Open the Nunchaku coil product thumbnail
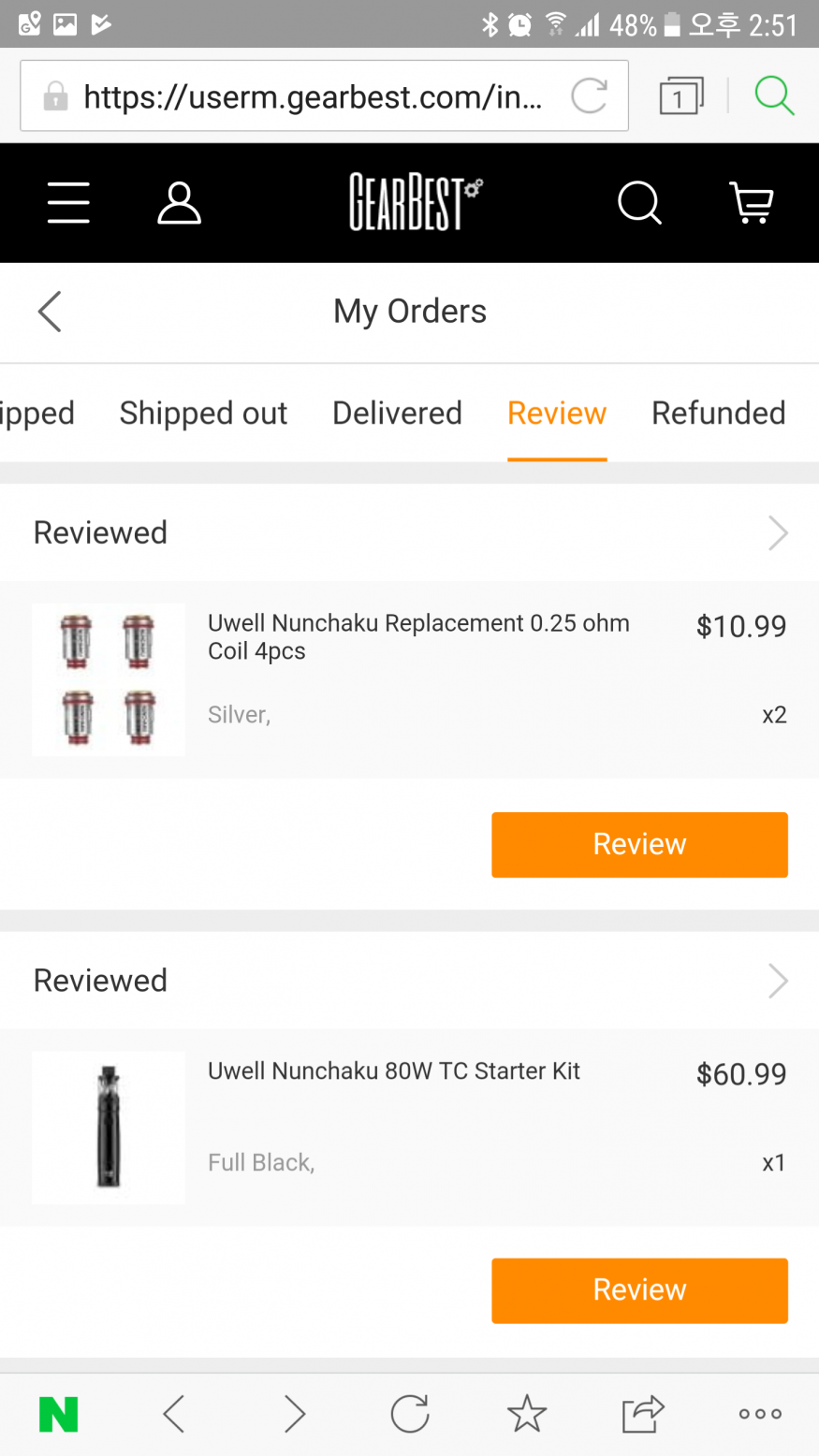The width and height of the screenshot is (819, 1456). pos(109,679)
